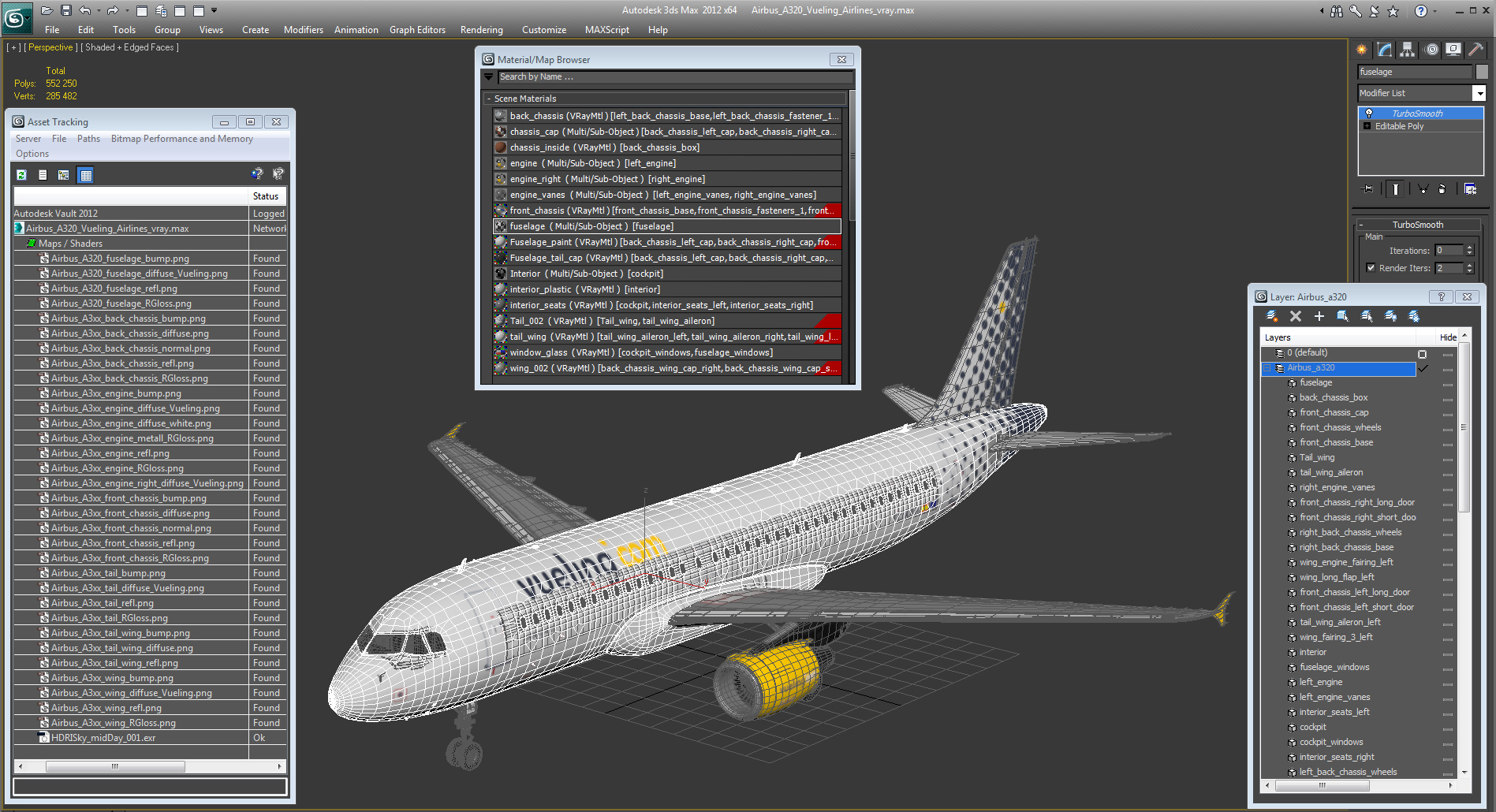The image size is (1496, 812).
Task: Click the tree view icon in Asset Tracking toolbar
Action: coord(64,175)
